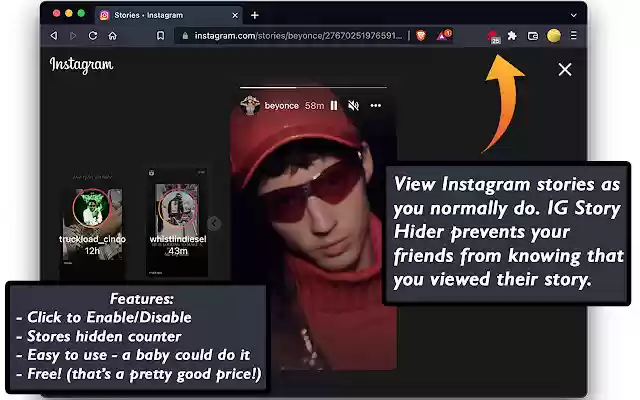Open the browser hamburger menu
The height and width of the screenshot is (400, 640).
[x=573, y=36]
